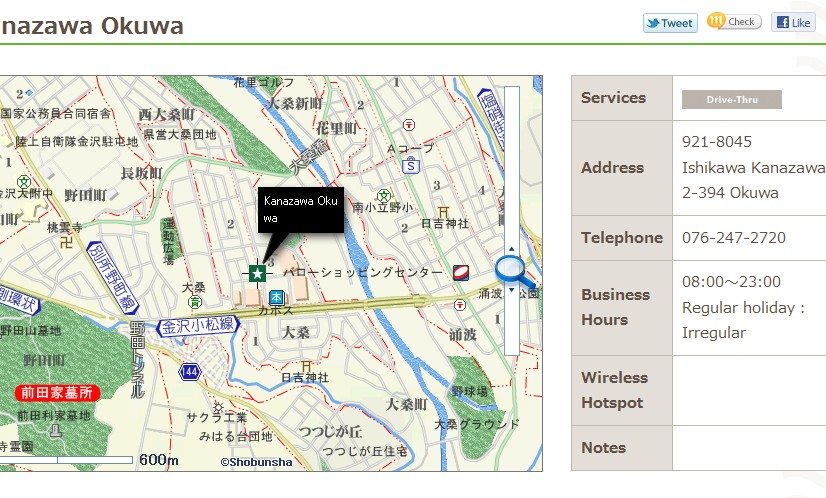Click the blue 本 bookstore map icon
The image size is (826, 498).
276,298
